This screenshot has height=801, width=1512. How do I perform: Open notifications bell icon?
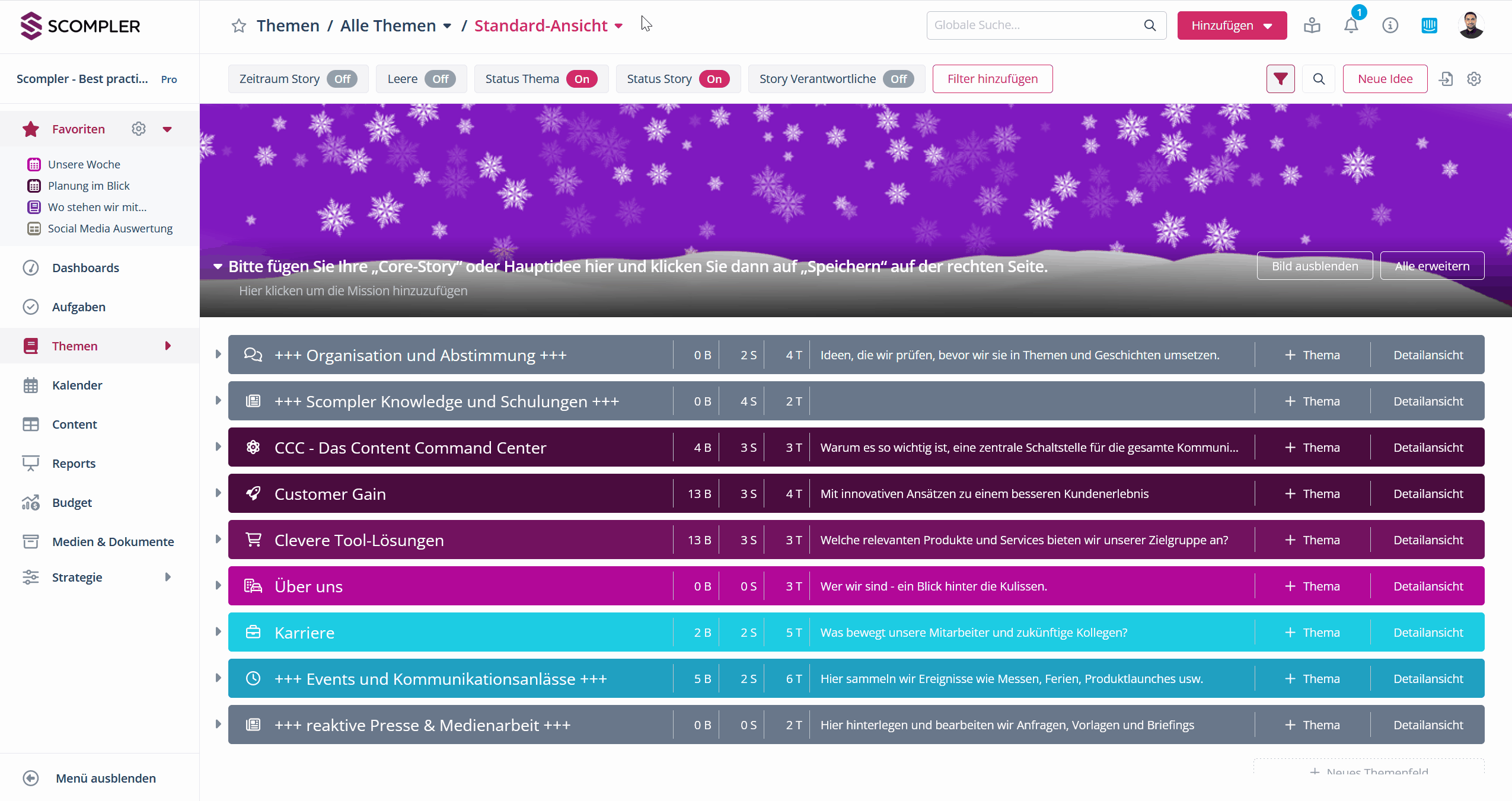tap(1351, 25)
